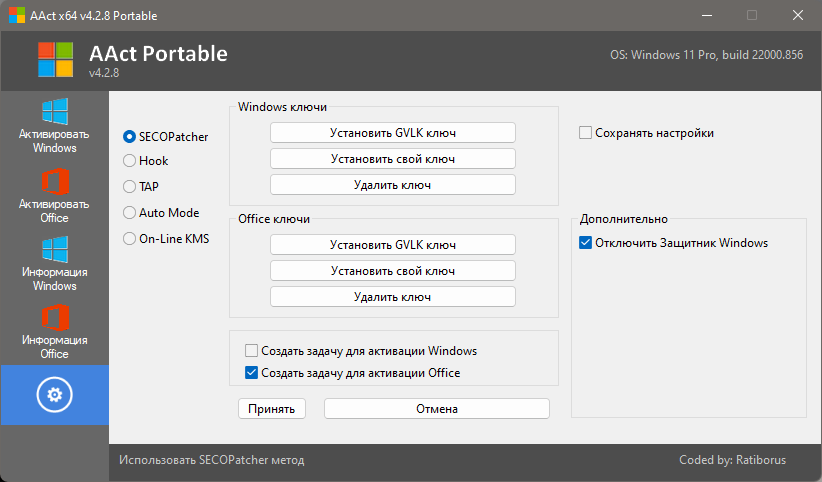Click the Принять button
The height and width of the screenshot is (482, 822).
[272, 409]
